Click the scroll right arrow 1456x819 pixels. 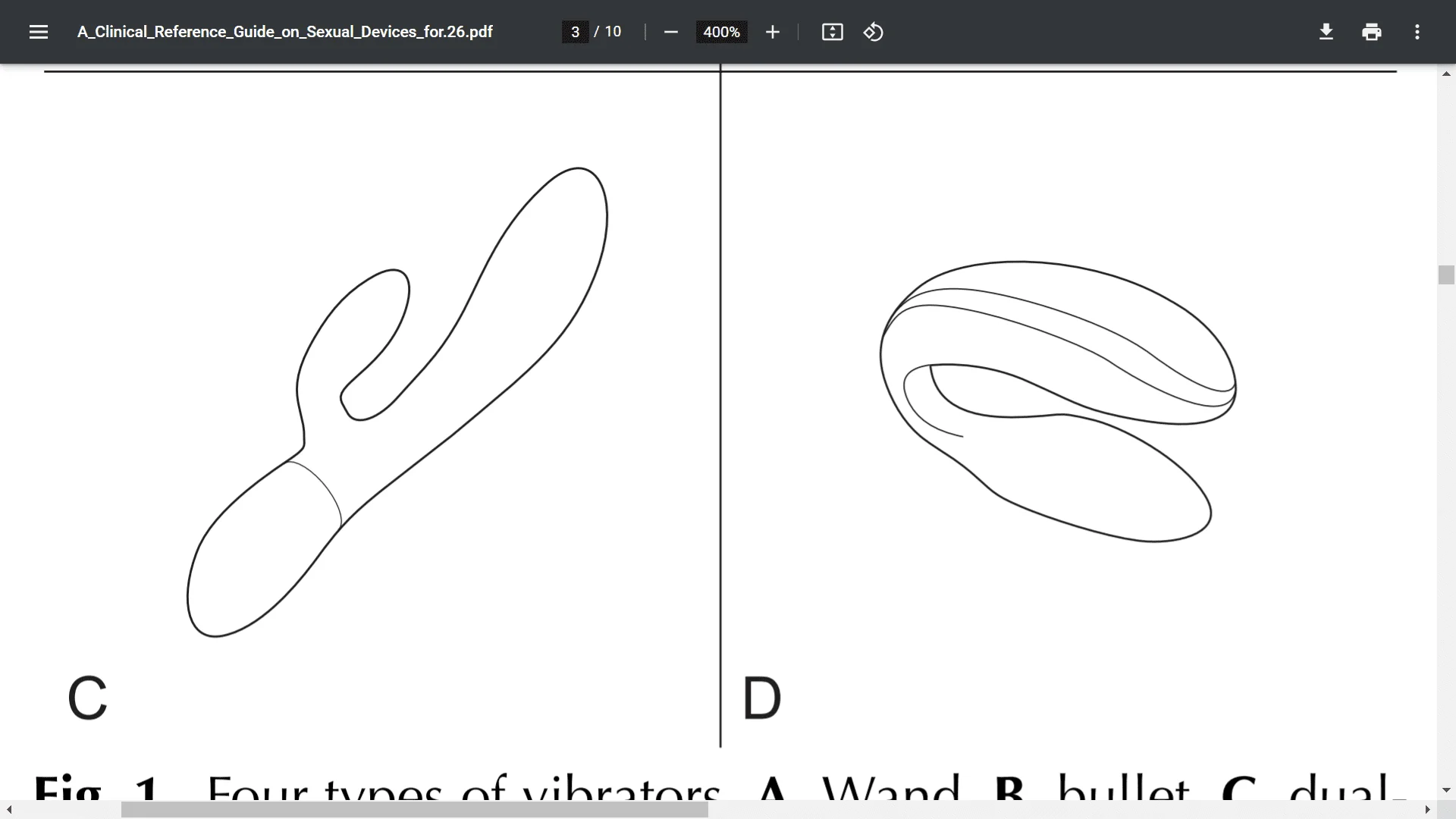[x=1427, y=810]
